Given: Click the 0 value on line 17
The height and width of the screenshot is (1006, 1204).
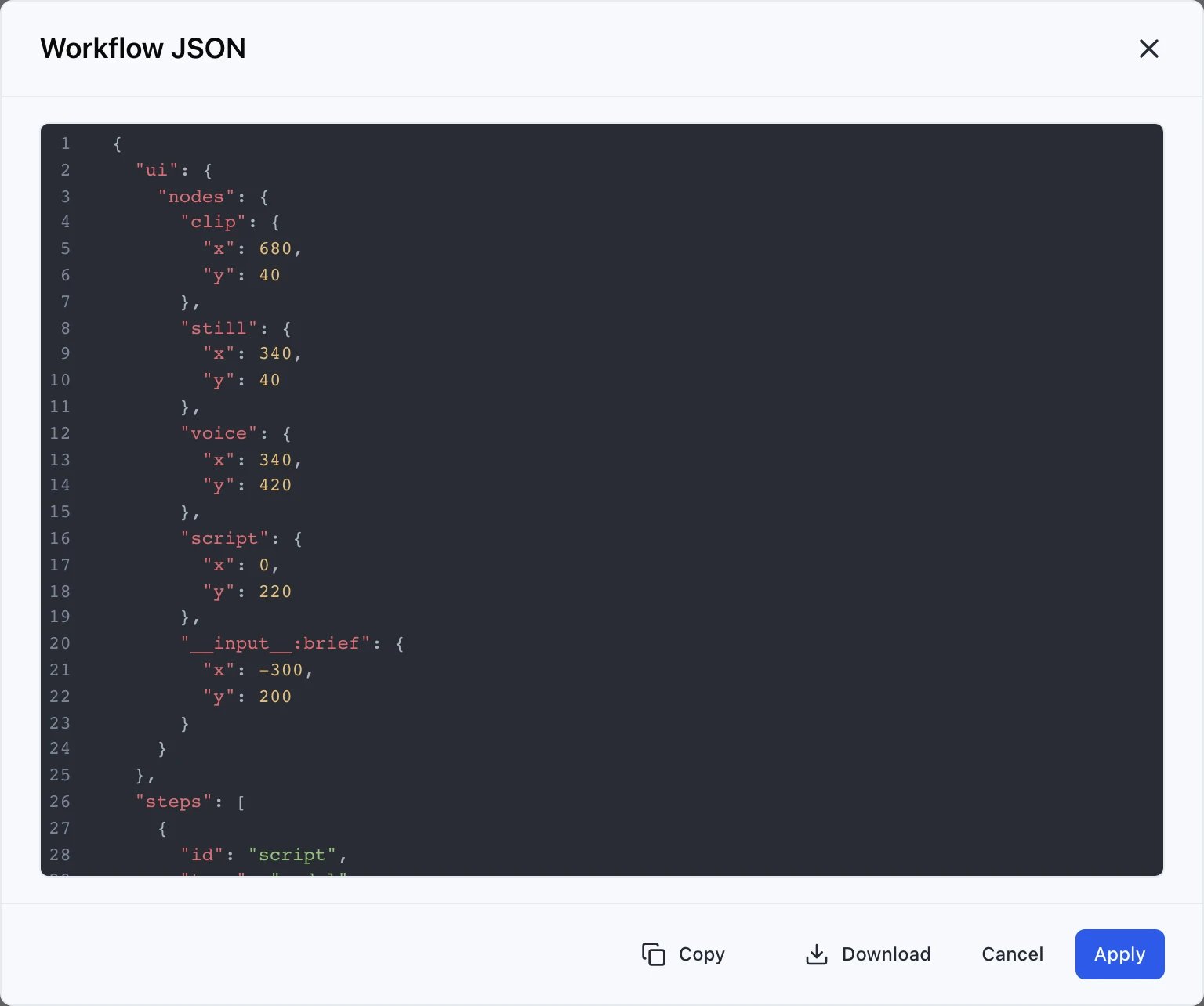Looking at the screenshot, I should 264,565.
